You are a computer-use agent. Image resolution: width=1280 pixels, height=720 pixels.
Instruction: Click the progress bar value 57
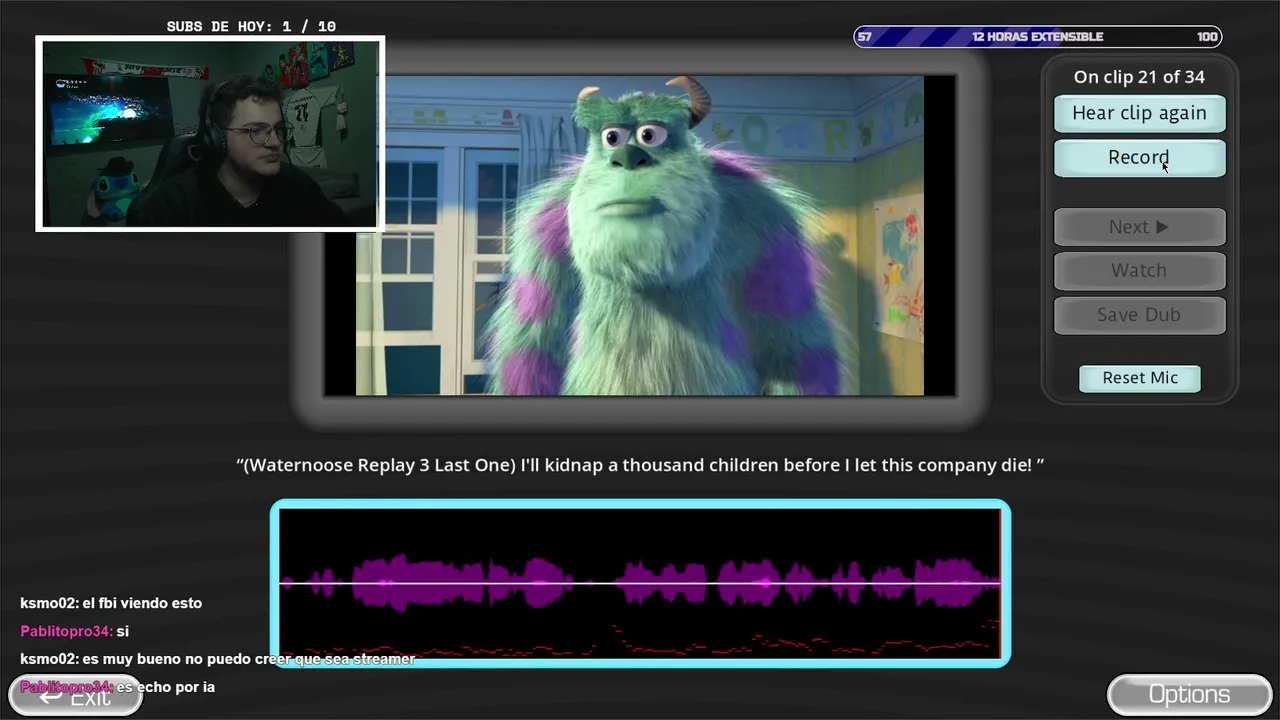pos(865,37)
